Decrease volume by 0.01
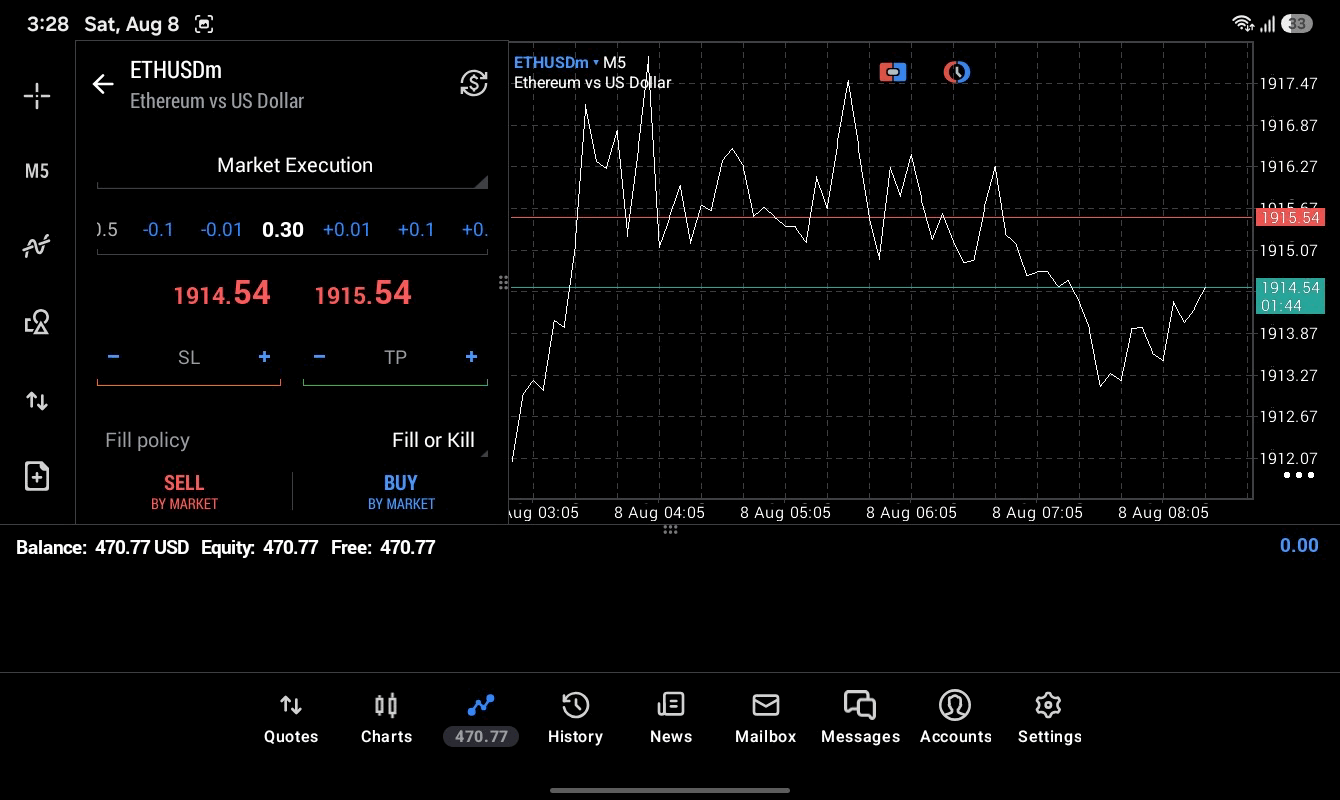 pyautogui.click(x=221, y=230)
